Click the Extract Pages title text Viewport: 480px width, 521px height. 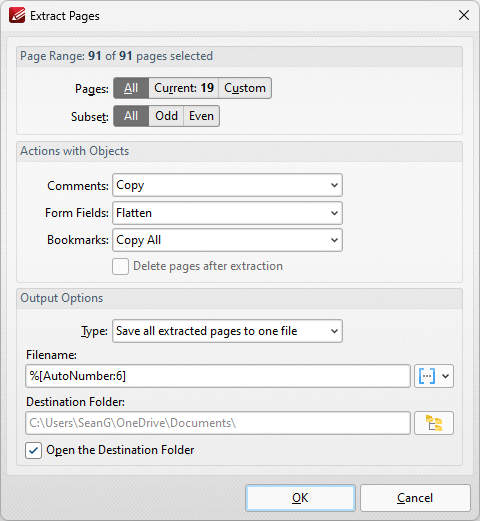65,16
